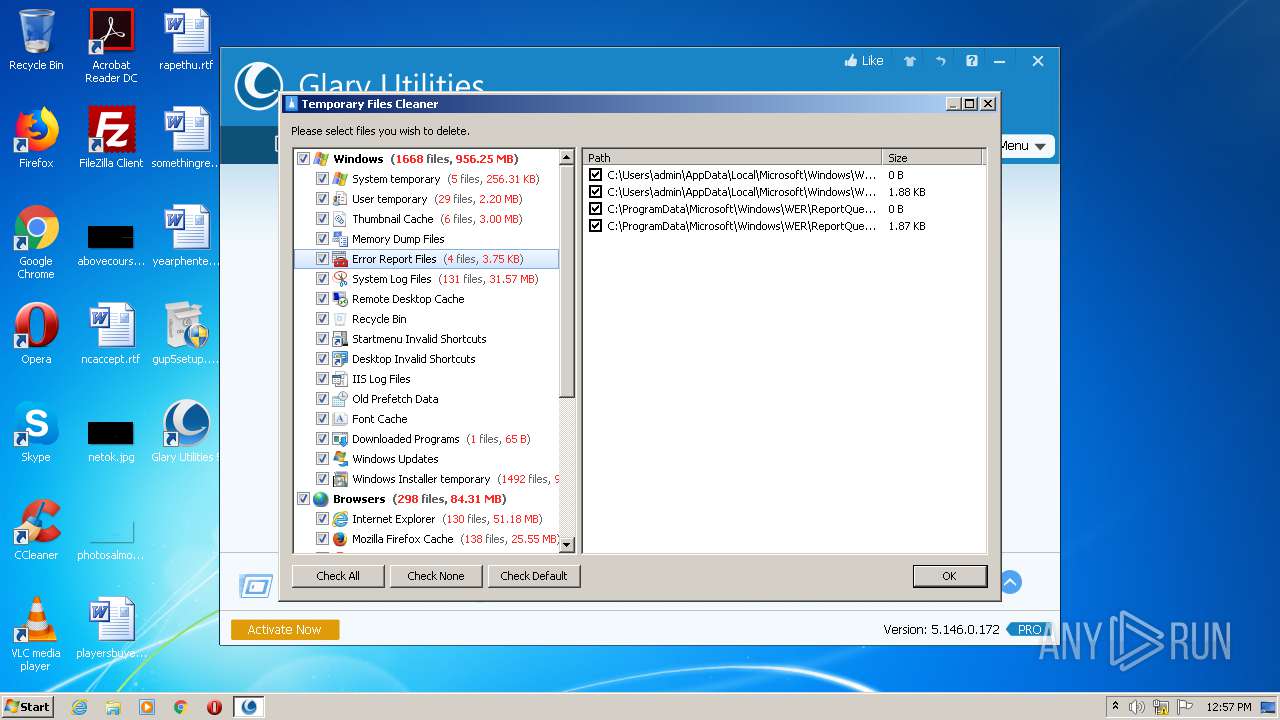
Task: Click the OK button
Action: [x=949, y=576]
